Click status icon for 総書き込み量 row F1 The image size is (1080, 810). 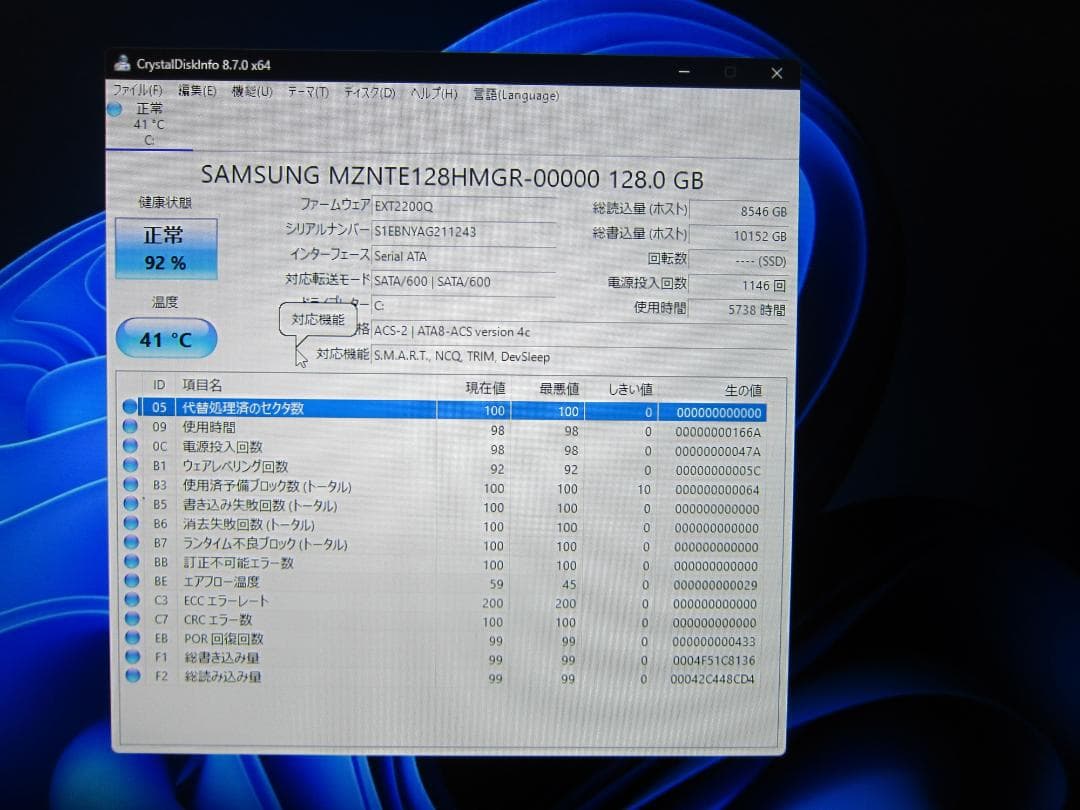pos(132,656)
